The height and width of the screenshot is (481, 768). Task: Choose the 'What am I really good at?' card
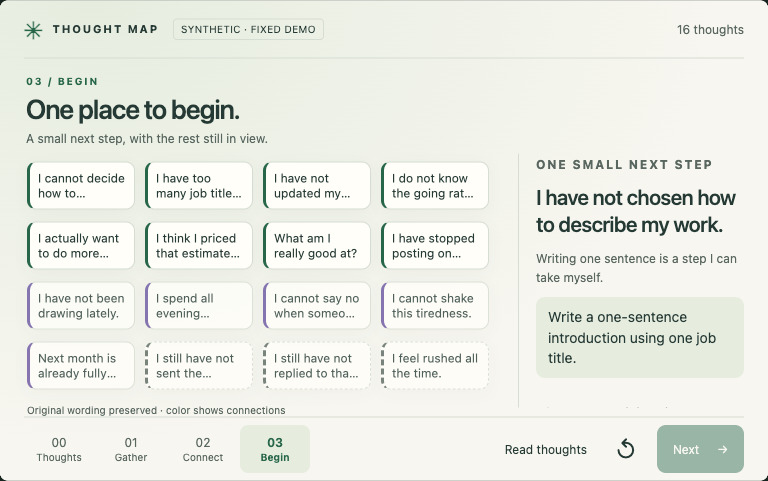pyautogui.click(x=316, y=245)
